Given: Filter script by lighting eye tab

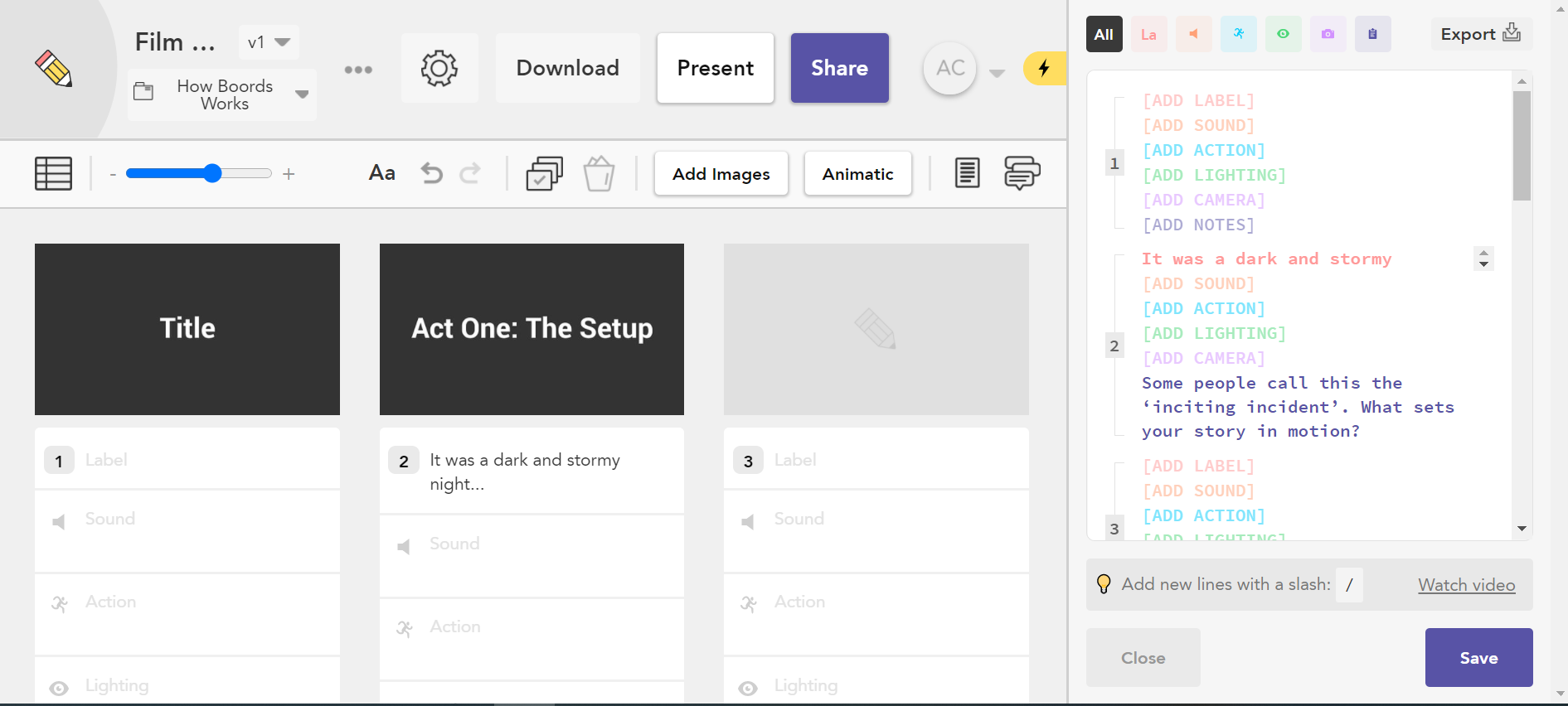Looking at the screenshot, I should click(x=1283, y=34).
